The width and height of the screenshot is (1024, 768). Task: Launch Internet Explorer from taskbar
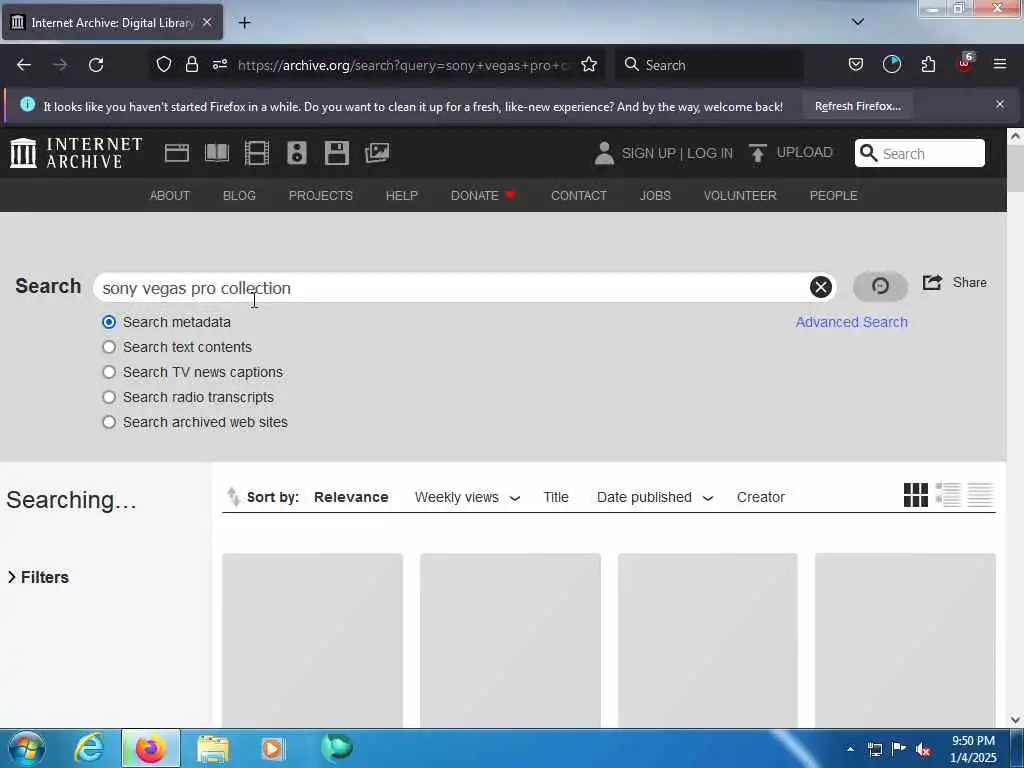[x=89, y=748]
